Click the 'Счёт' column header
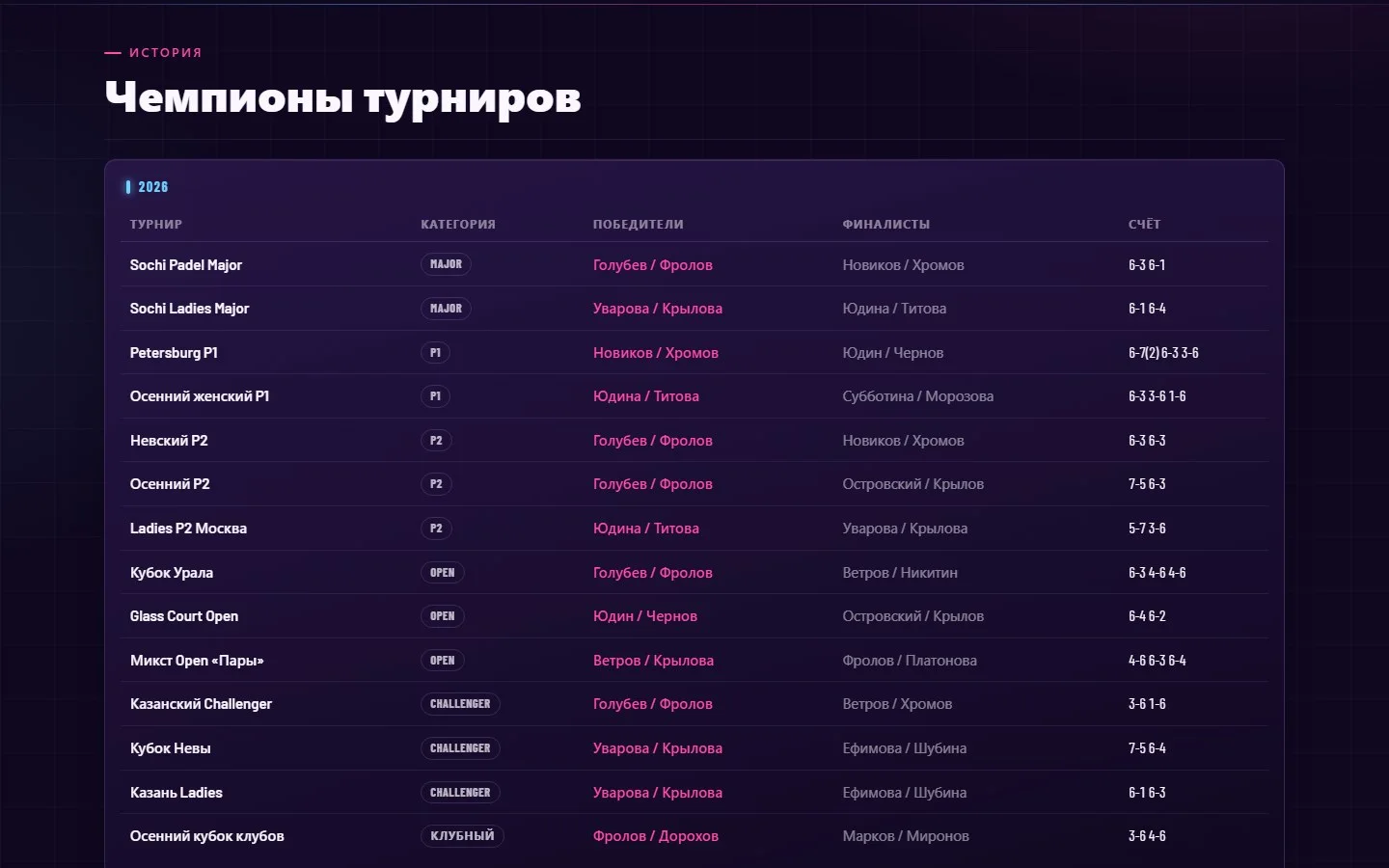1389x868 pixels. (1145, 225)
